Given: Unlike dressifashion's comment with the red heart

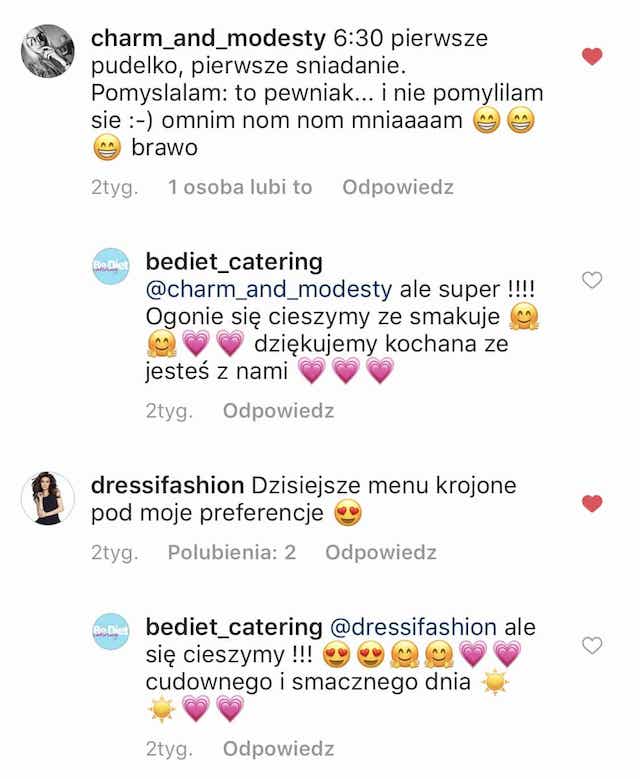Looking at the screenshot, I should point(592,503).
